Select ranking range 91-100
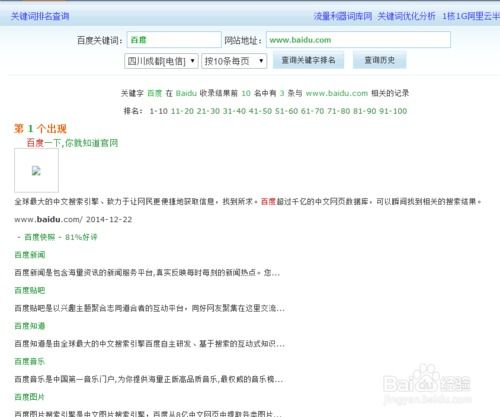This screenshot has width=500, height=417. (x=393, y=111)
